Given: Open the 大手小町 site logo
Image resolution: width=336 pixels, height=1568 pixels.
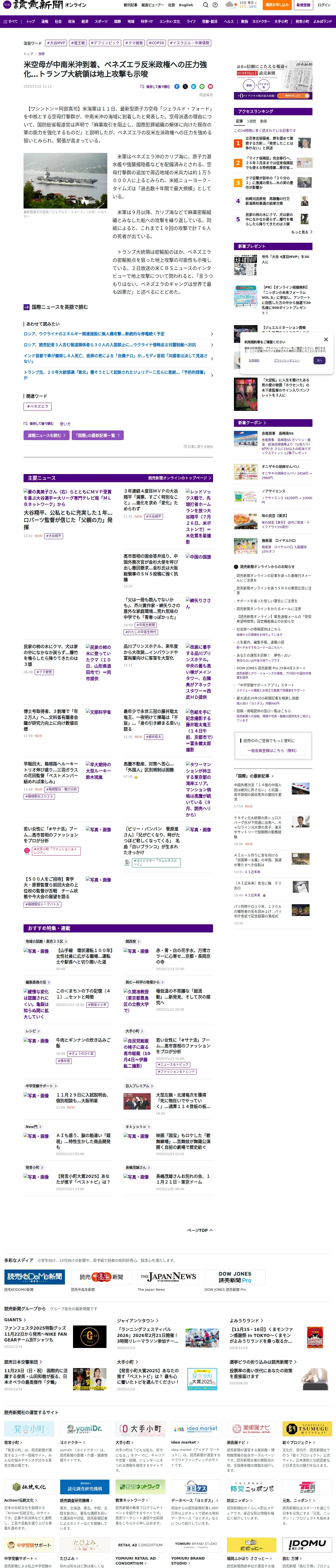Looking at the screenshot, I should (140, 1429).
